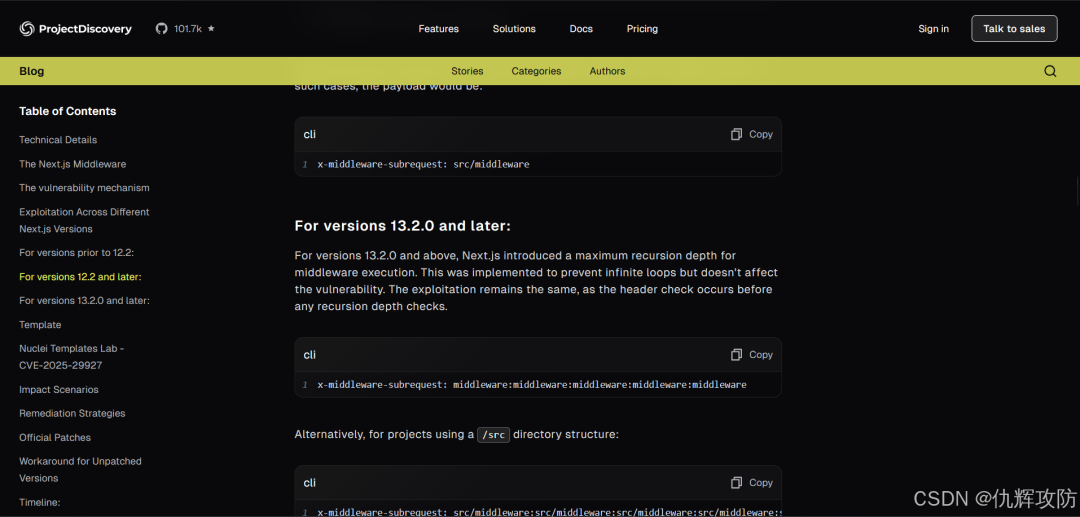
Task: Jump to Remediation Strategies section
Action: click(72, 414)
